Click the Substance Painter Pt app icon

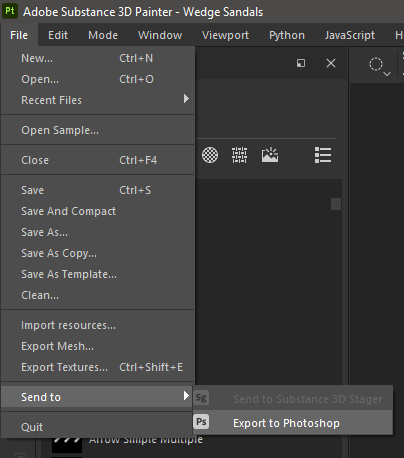coord(10,11)
